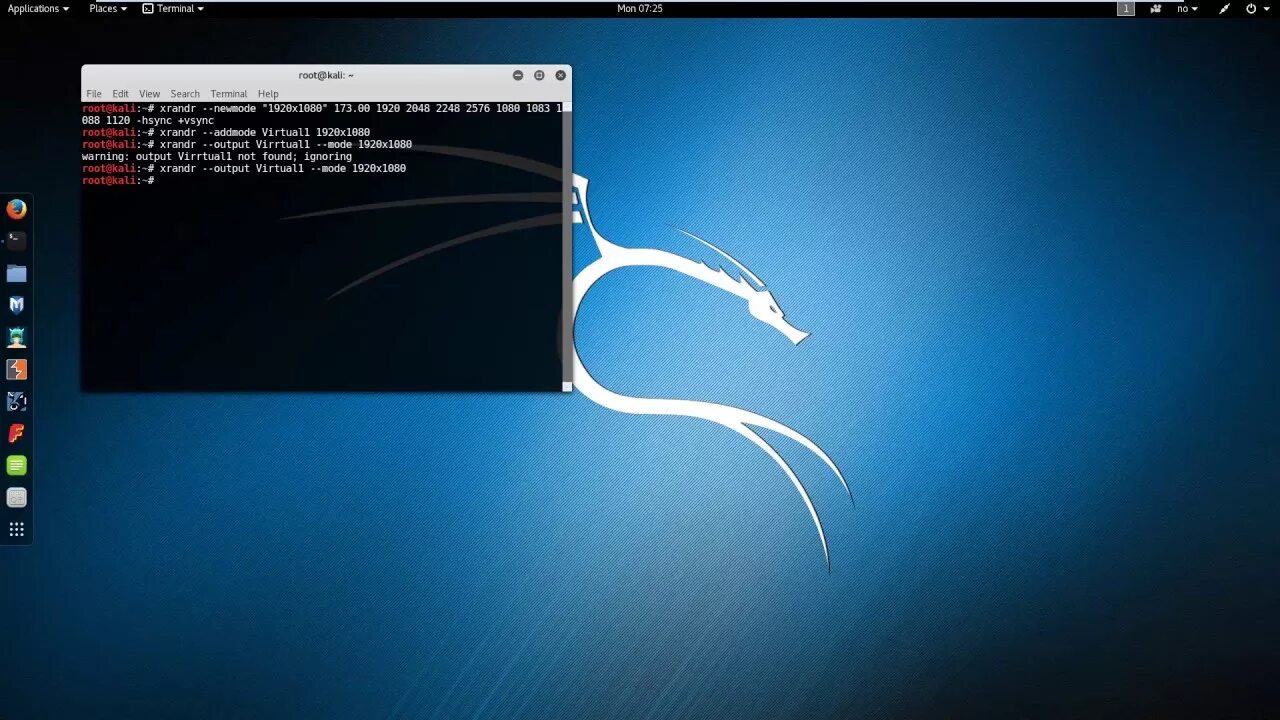Click the '088 1120 -hsync +vsync' line
1280x720 pixels.
148,121
